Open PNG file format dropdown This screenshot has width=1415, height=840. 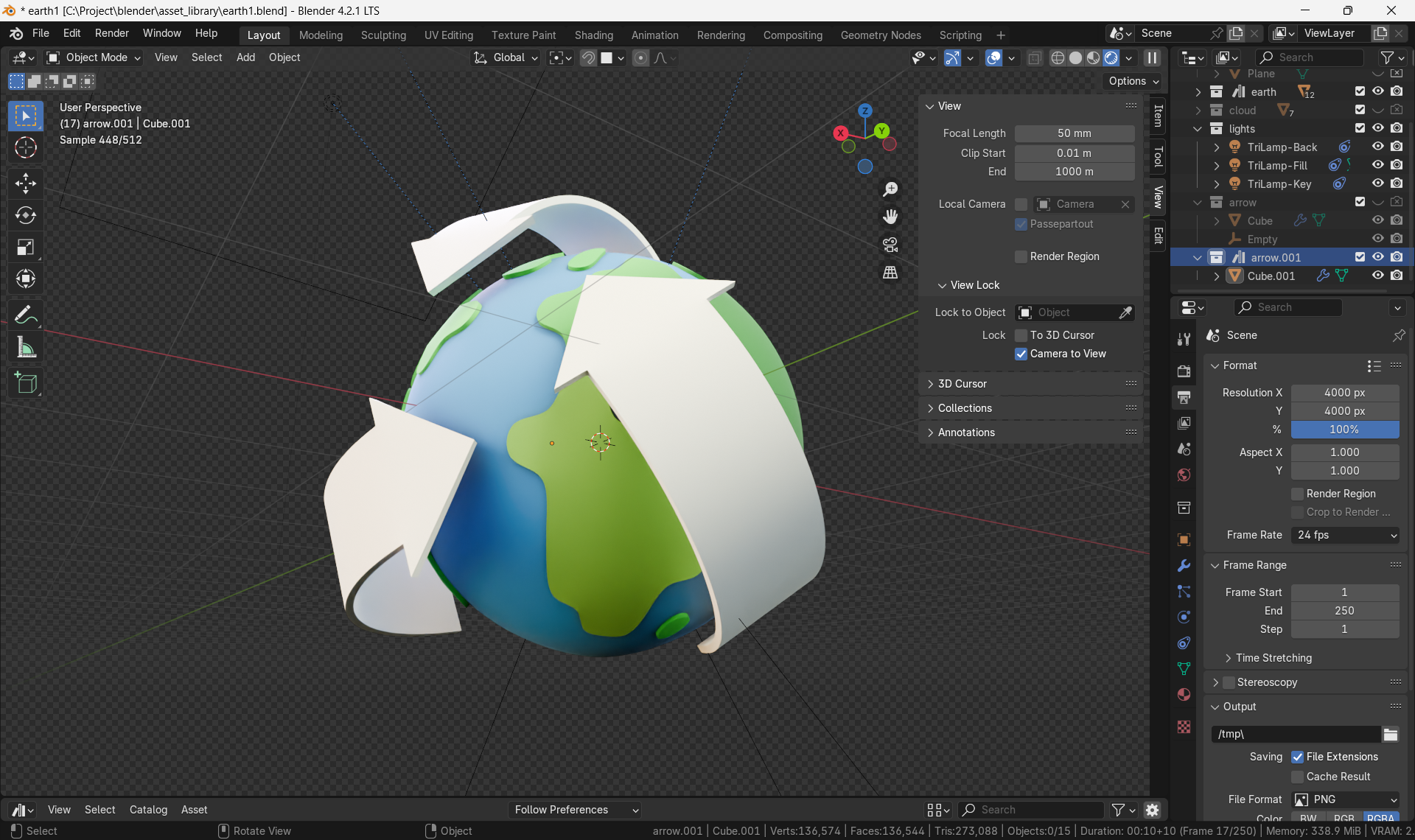(x=1345, y=799)
